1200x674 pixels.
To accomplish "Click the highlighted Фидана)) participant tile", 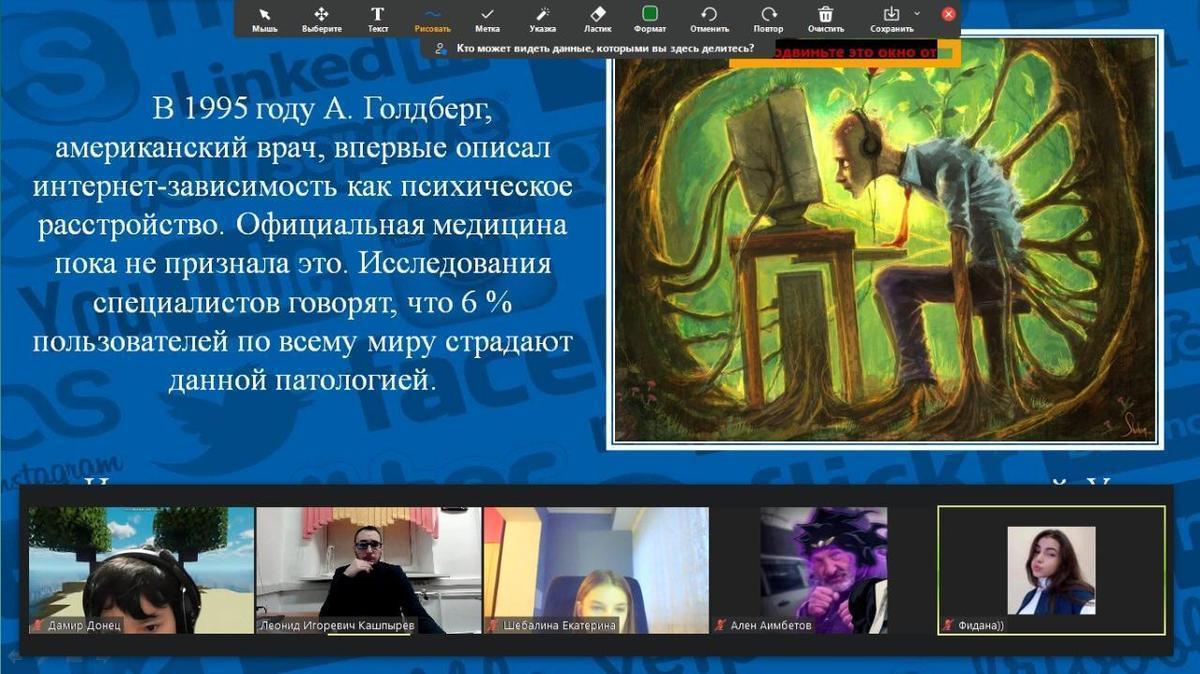I will pyautogui.click(x=1051, y=569).
